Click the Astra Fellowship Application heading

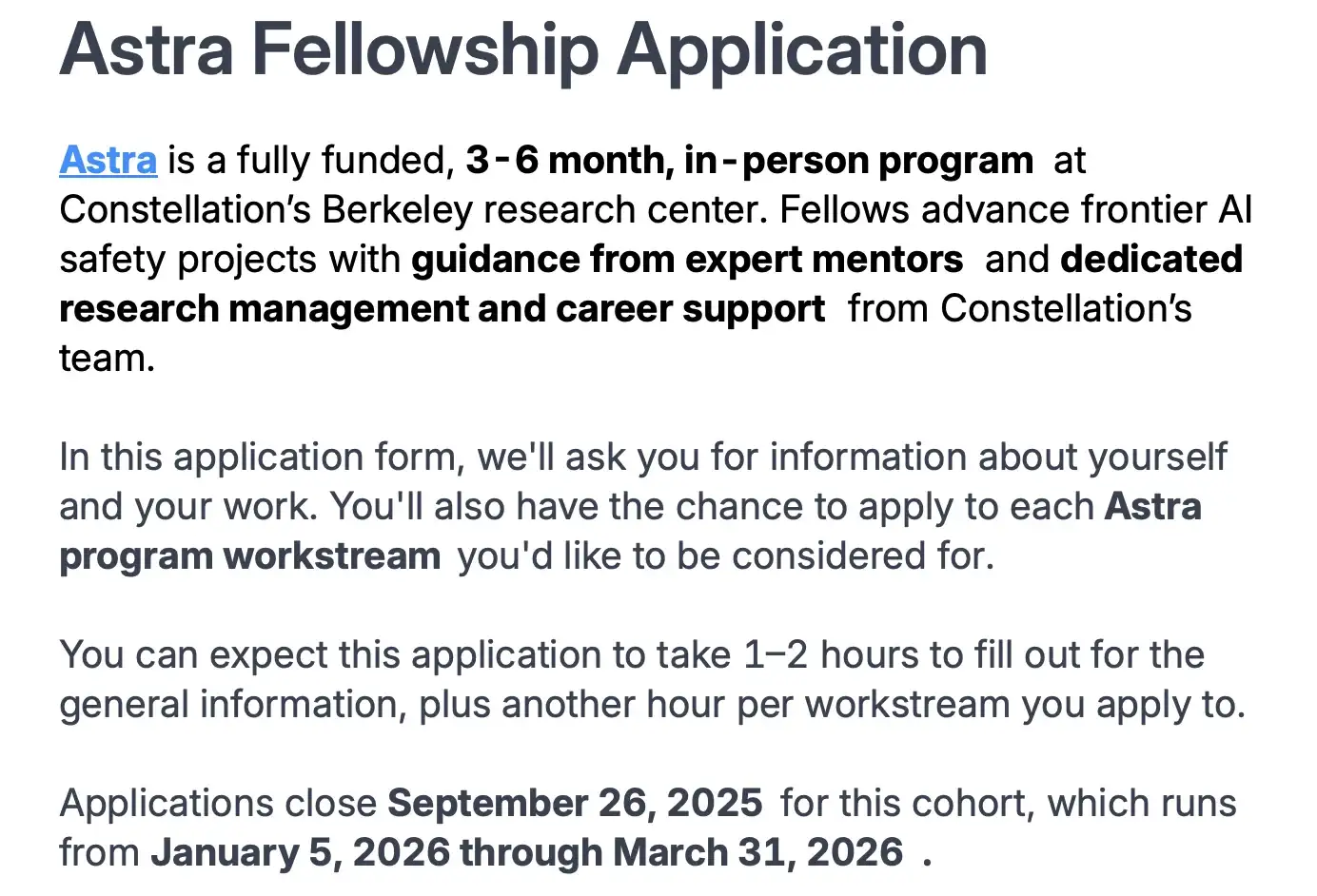pyautogui.click(x=523, y=49)
